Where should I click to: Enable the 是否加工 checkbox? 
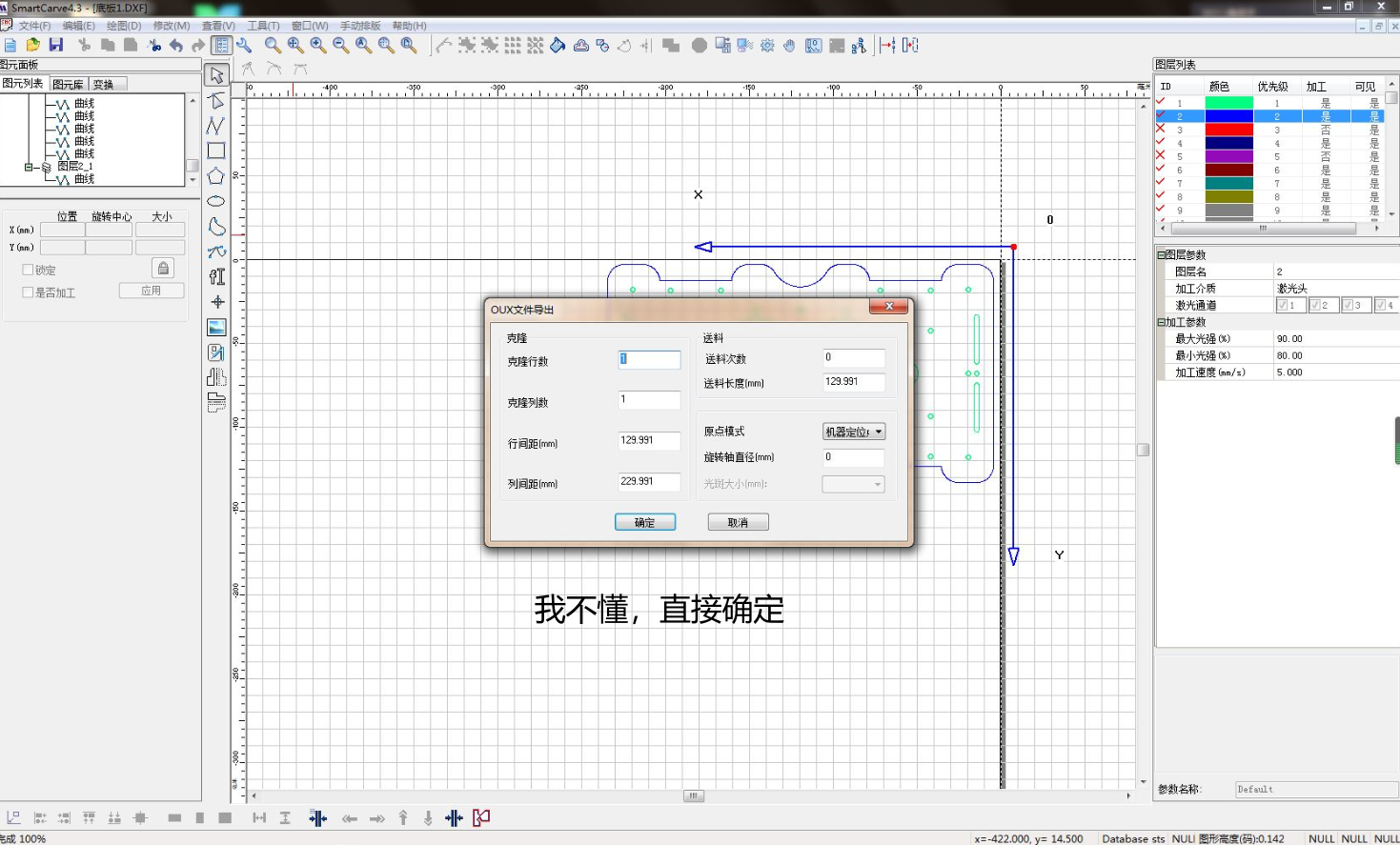pyautogui.click(x=27, y=292)
